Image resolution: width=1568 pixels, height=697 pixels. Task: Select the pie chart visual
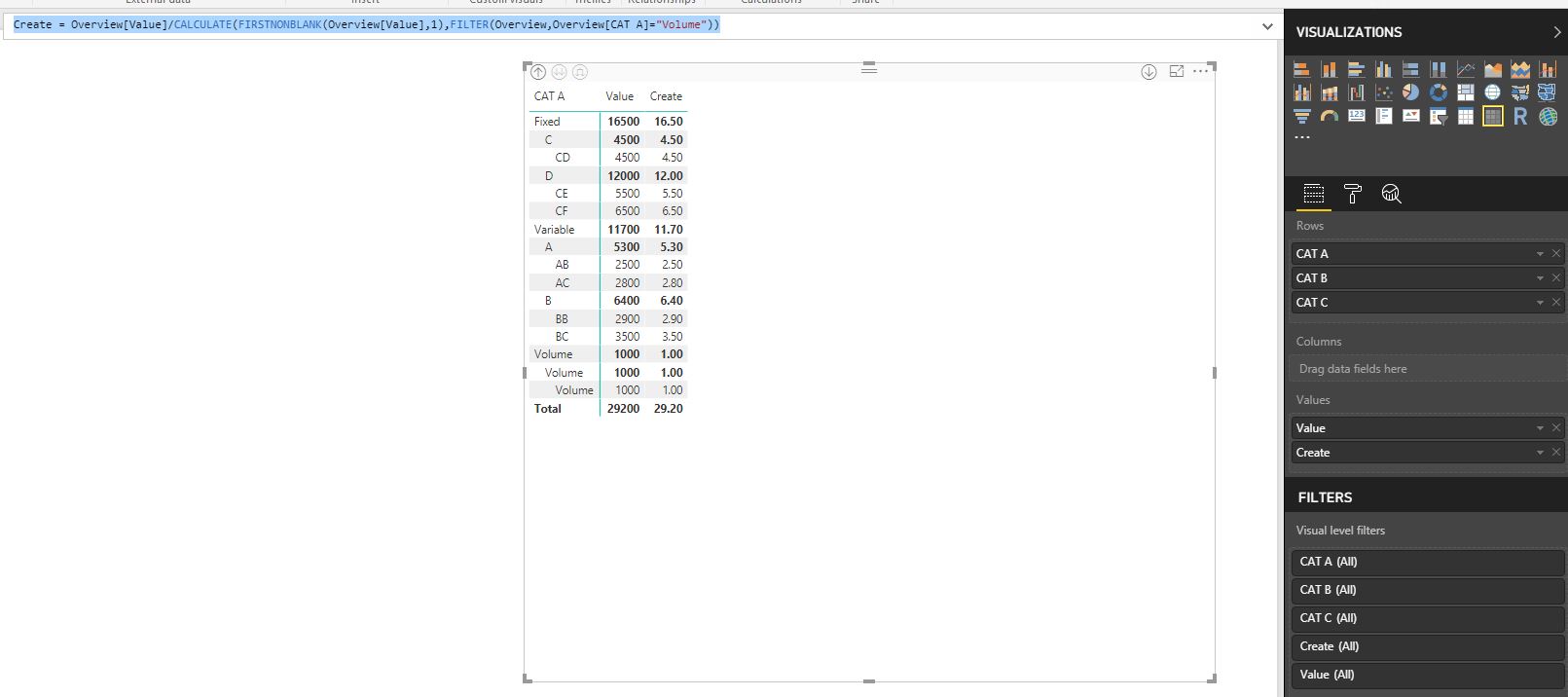tap(1411, 92)
